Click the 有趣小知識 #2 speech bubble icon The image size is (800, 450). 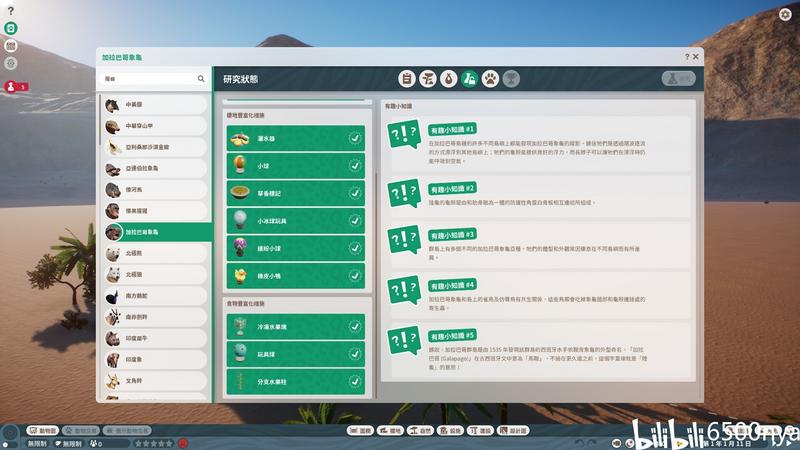pos(404,192)
